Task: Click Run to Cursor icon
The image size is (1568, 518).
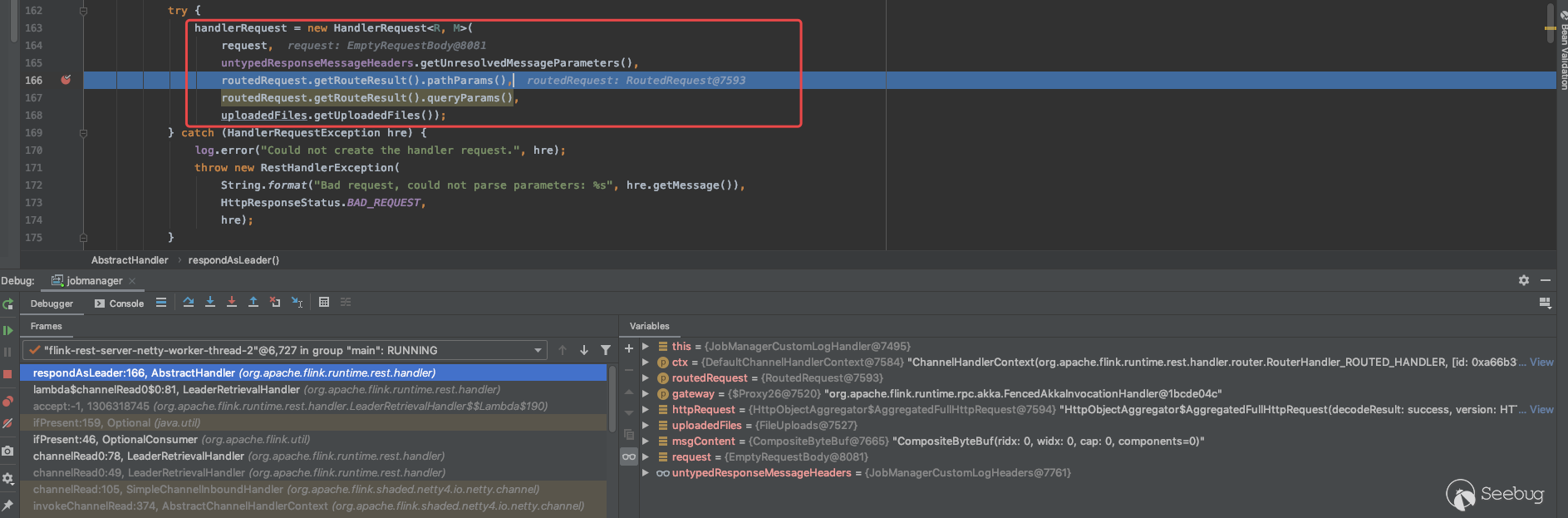Action: pos(297,303)
